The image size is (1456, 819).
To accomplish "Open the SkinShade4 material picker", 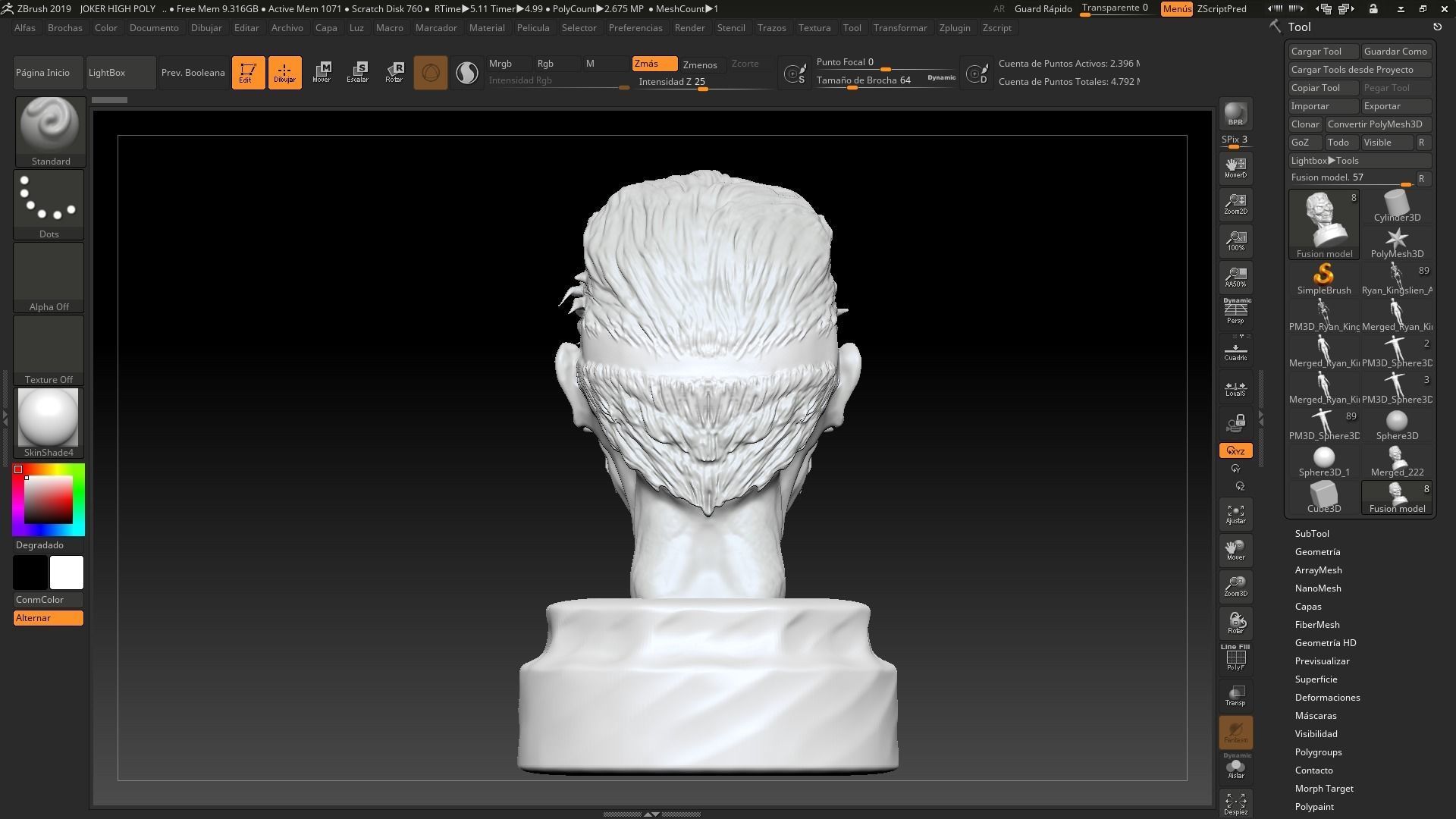I will click(x=49, y=423).
